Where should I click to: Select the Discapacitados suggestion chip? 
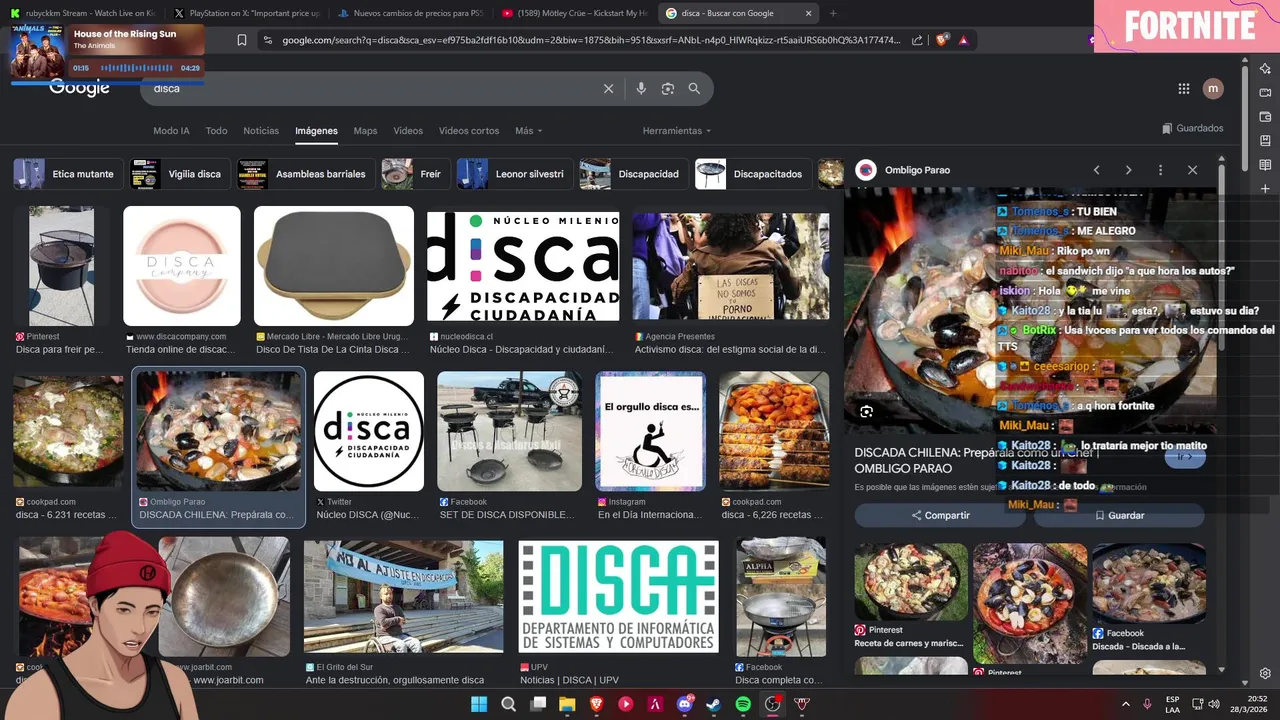pos(752,174)
